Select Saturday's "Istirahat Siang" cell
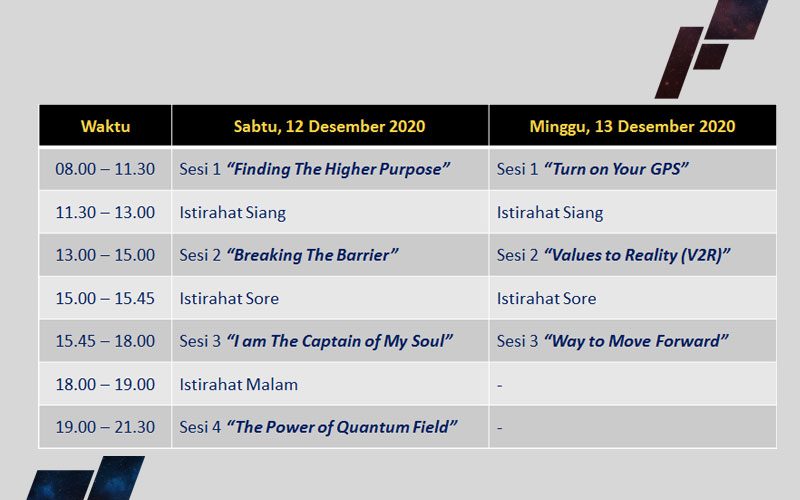The width and height of the screenshot is (800, 500). coord(232,212)
